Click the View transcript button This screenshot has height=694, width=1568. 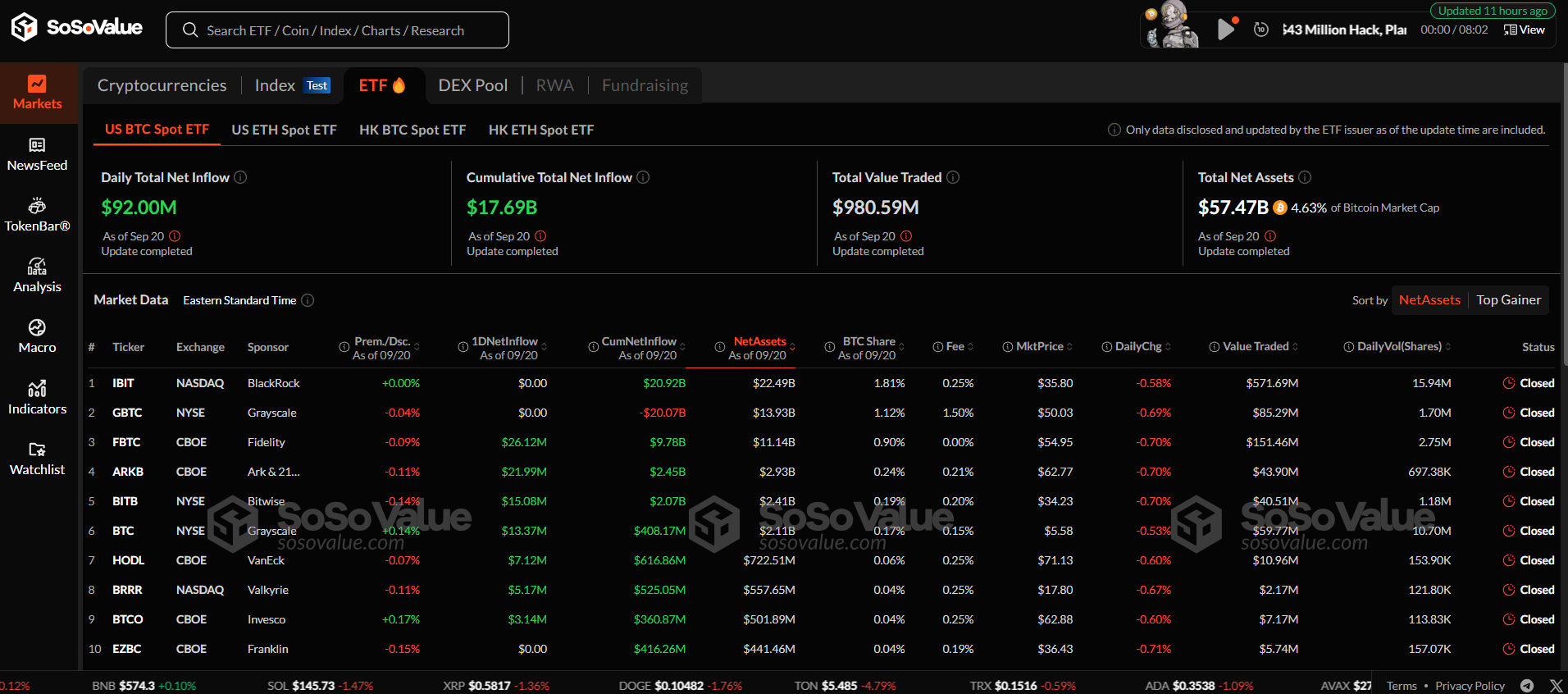tap(1525, 30)
